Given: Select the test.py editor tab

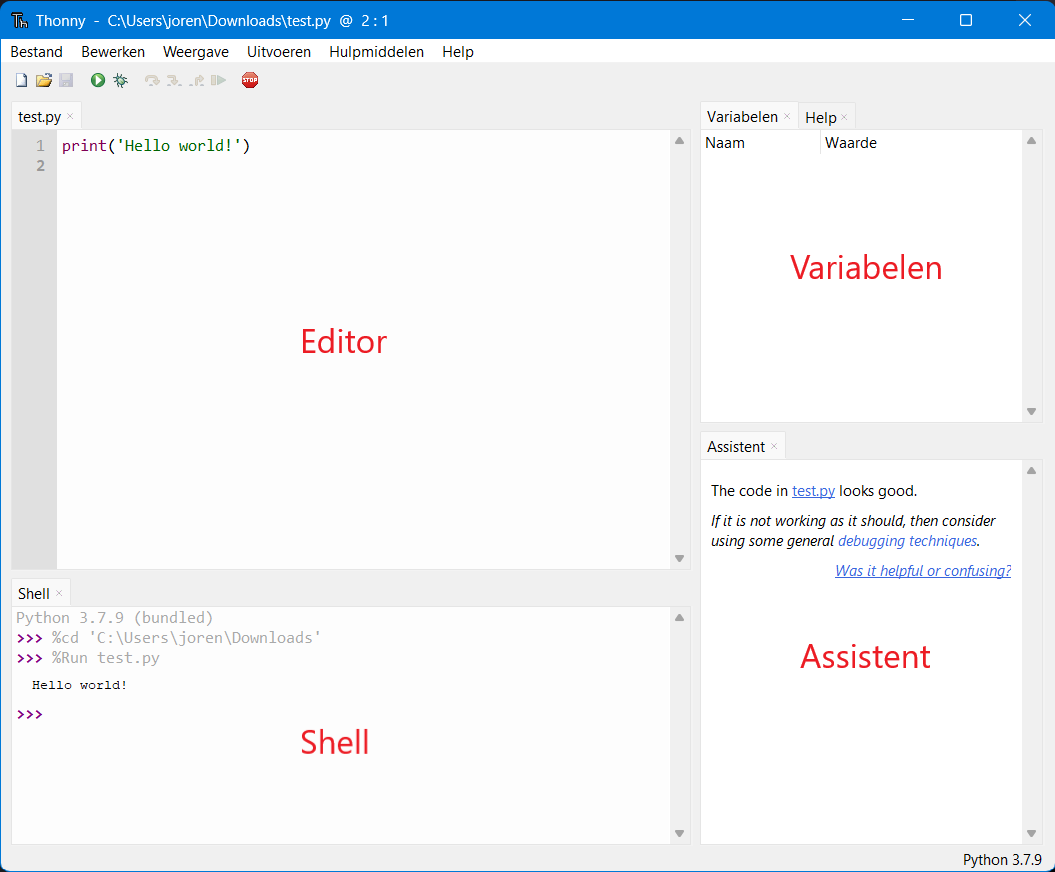Looking at the screenshot, I should [x=39, y=117].
